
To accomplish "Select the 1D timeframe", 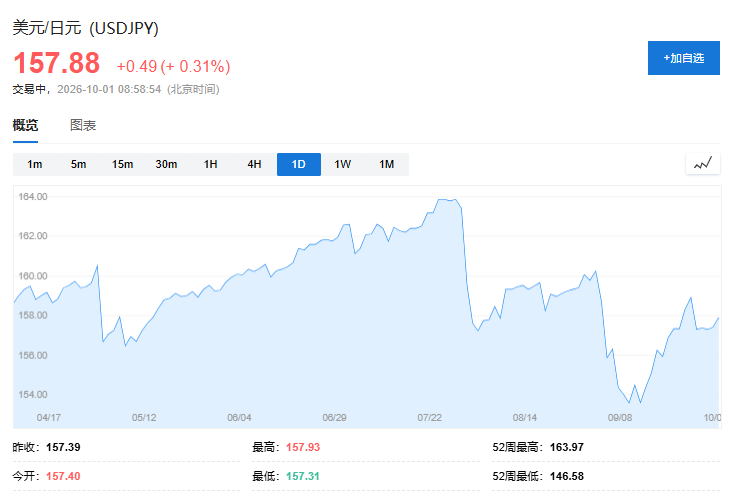I will 299,164.
